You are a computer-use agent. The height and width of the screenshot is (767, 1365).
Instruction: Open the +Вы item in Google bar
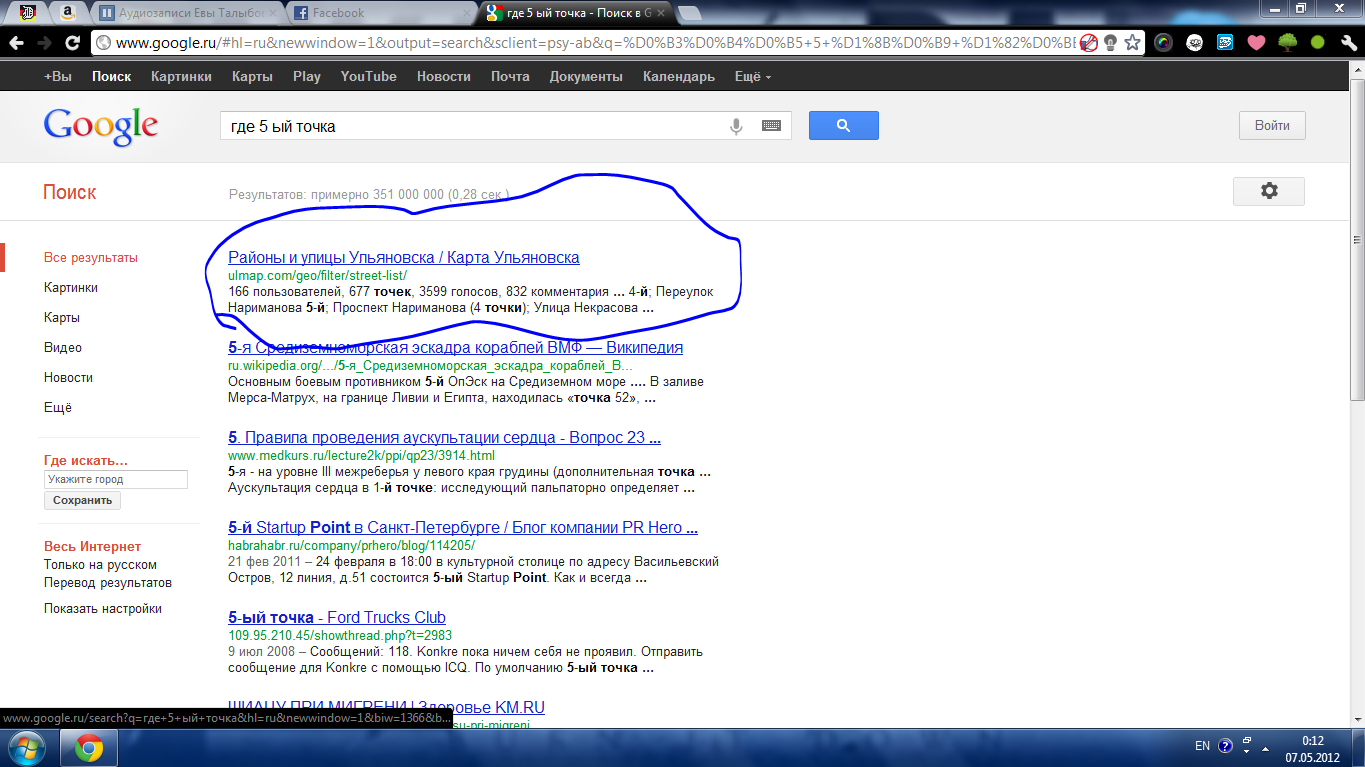pos(58,76)
